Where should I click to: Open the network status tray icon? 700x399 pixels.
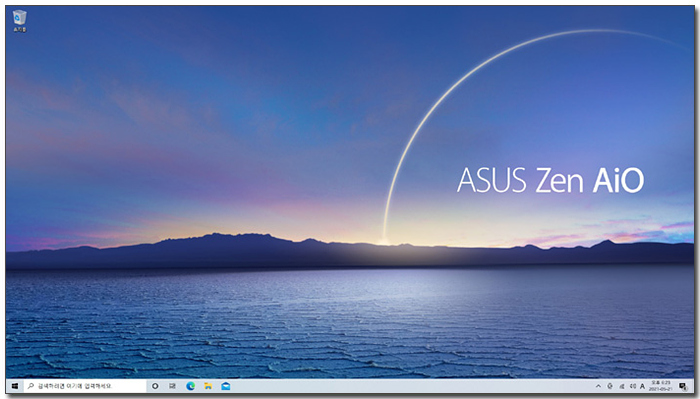(622, 386)
